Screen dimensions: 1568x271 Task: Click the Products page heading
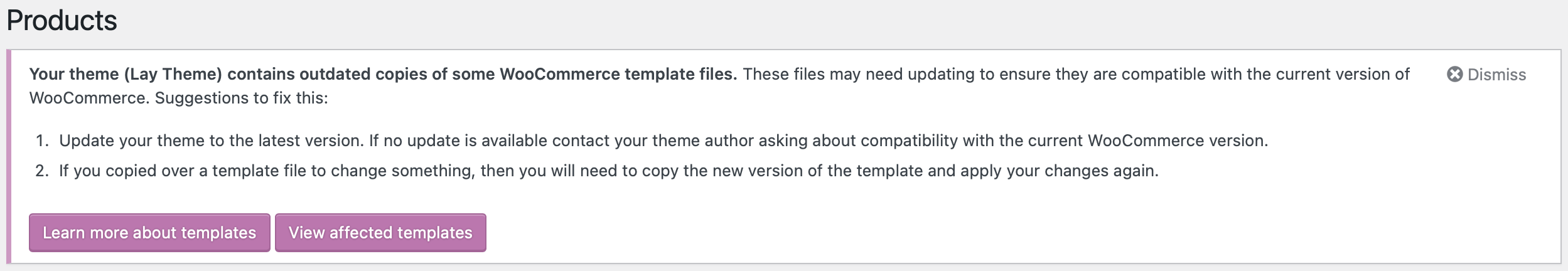(x=62, y=21)
